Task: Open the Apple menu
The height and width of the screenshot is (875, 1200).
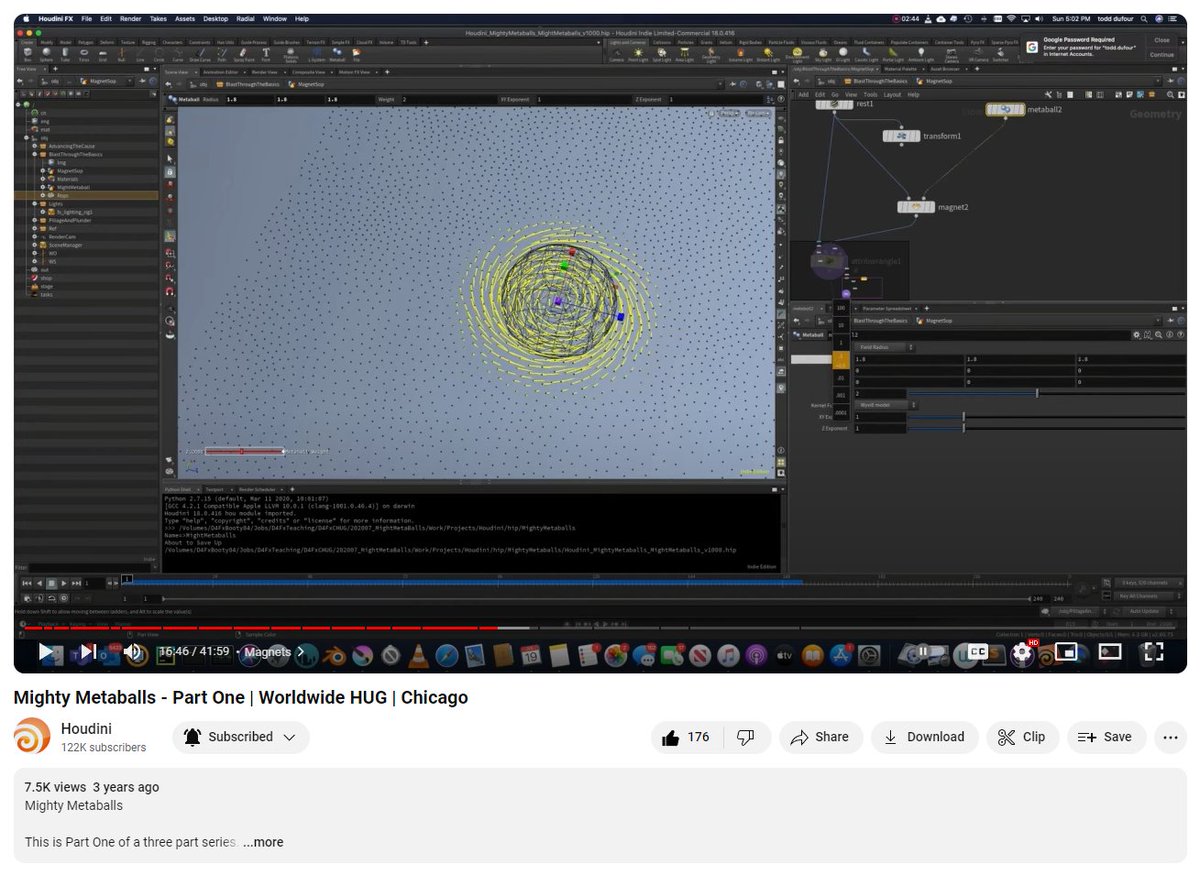Action: [x=25, y=19]
